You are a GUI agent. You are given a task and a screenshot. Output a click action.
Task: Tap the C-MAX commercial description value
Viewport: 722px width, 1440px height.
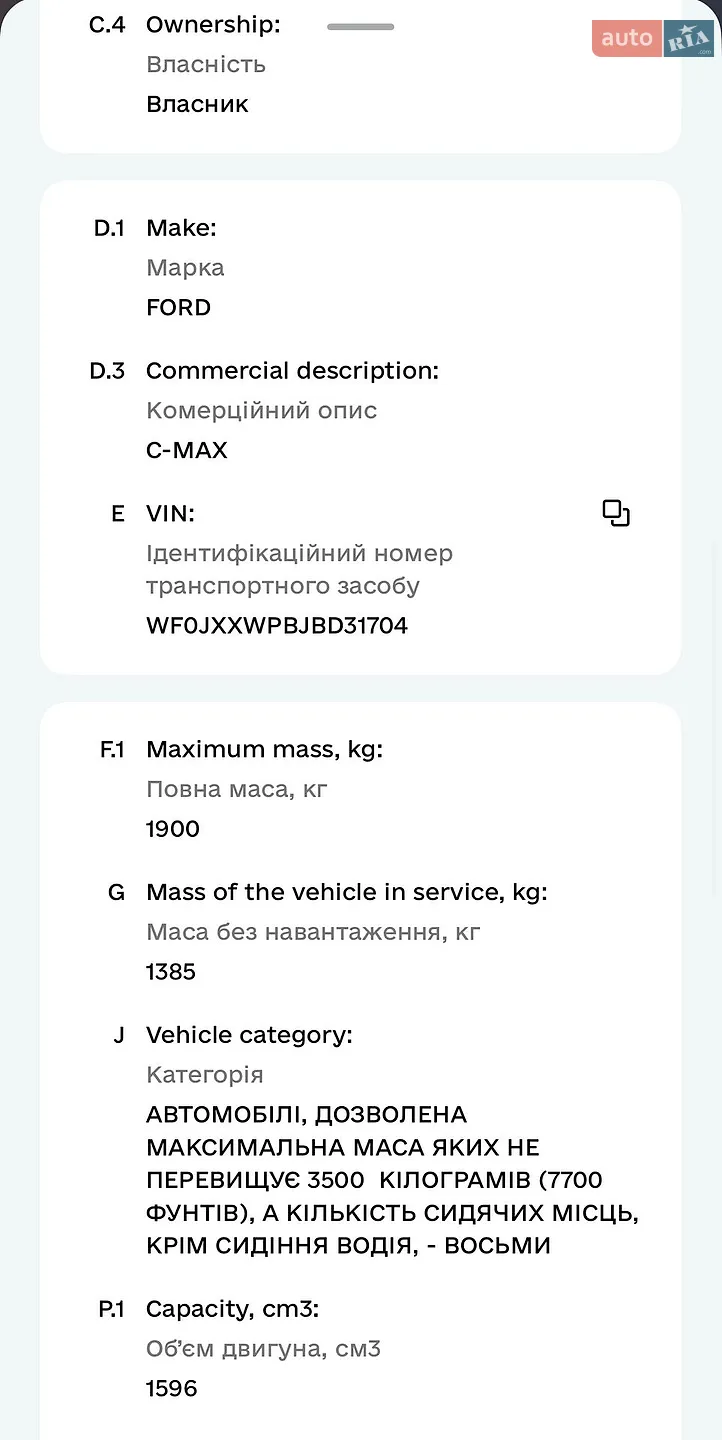coord(187,450)
